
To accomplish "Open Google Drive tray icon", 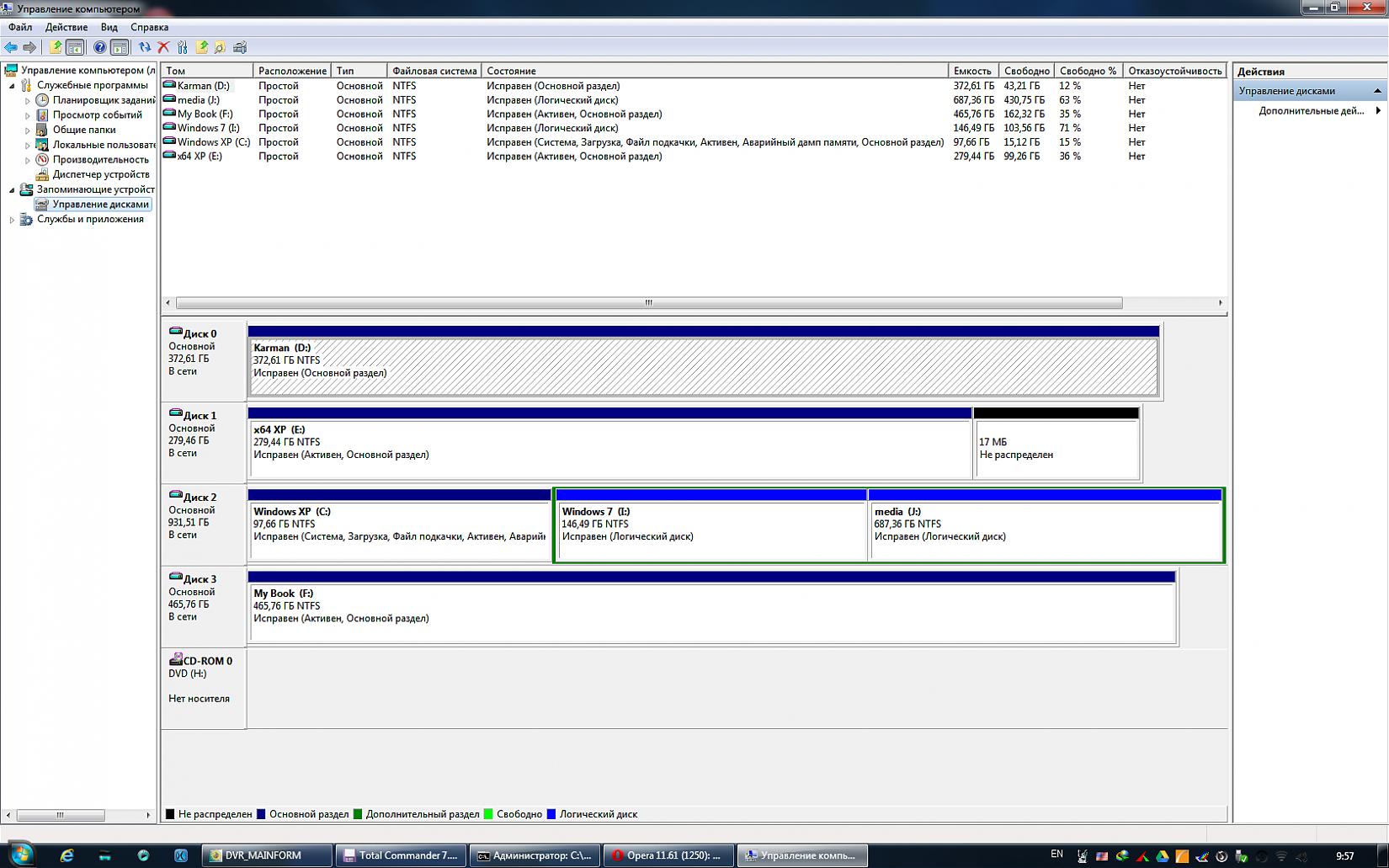I will pos(1162,856).
